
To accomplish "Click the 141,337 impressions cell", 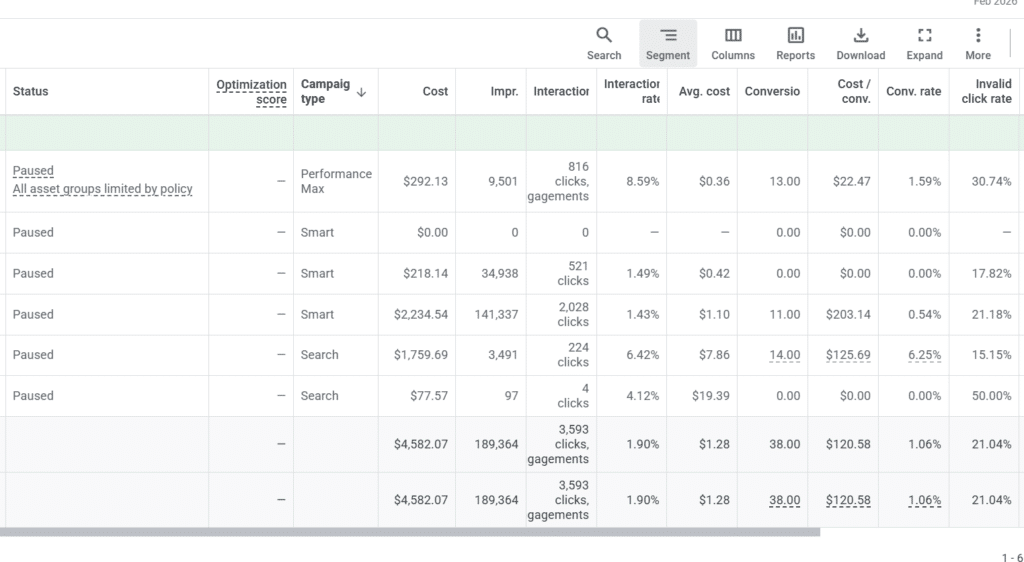I will 496,315.
